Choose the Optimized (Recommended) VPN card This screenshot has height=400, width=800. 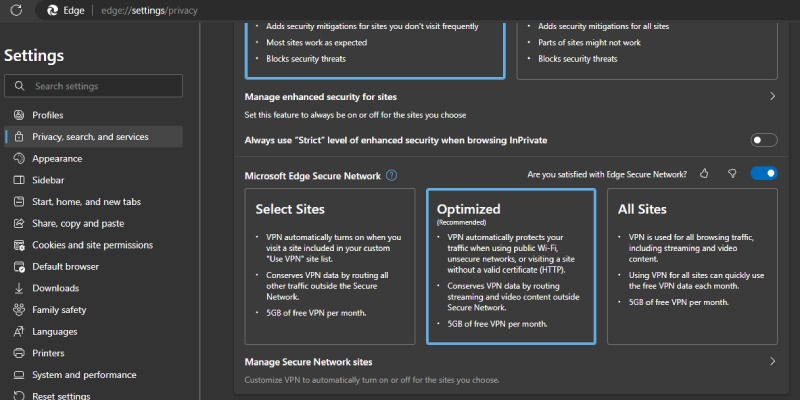(511, 266)
